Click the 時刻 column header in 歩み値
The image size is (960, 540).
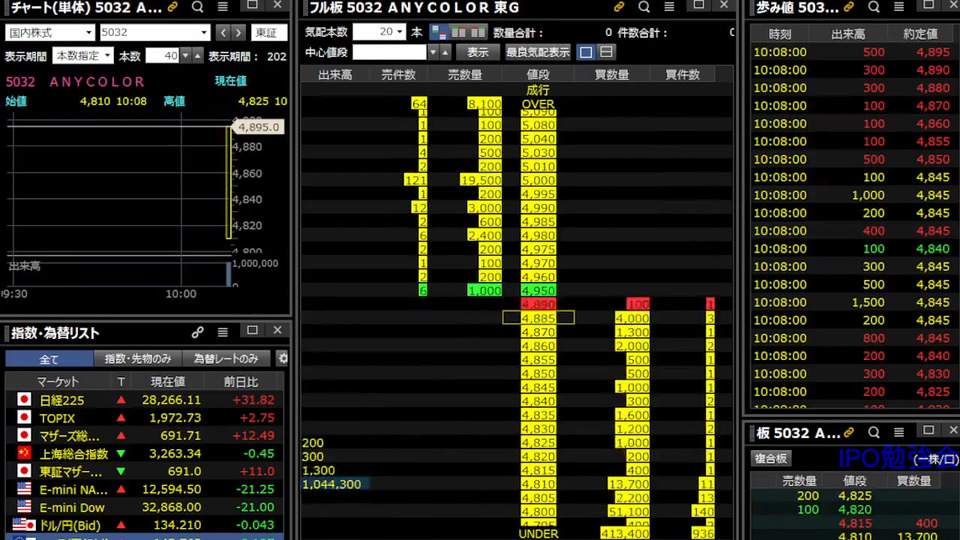point(779,34)
